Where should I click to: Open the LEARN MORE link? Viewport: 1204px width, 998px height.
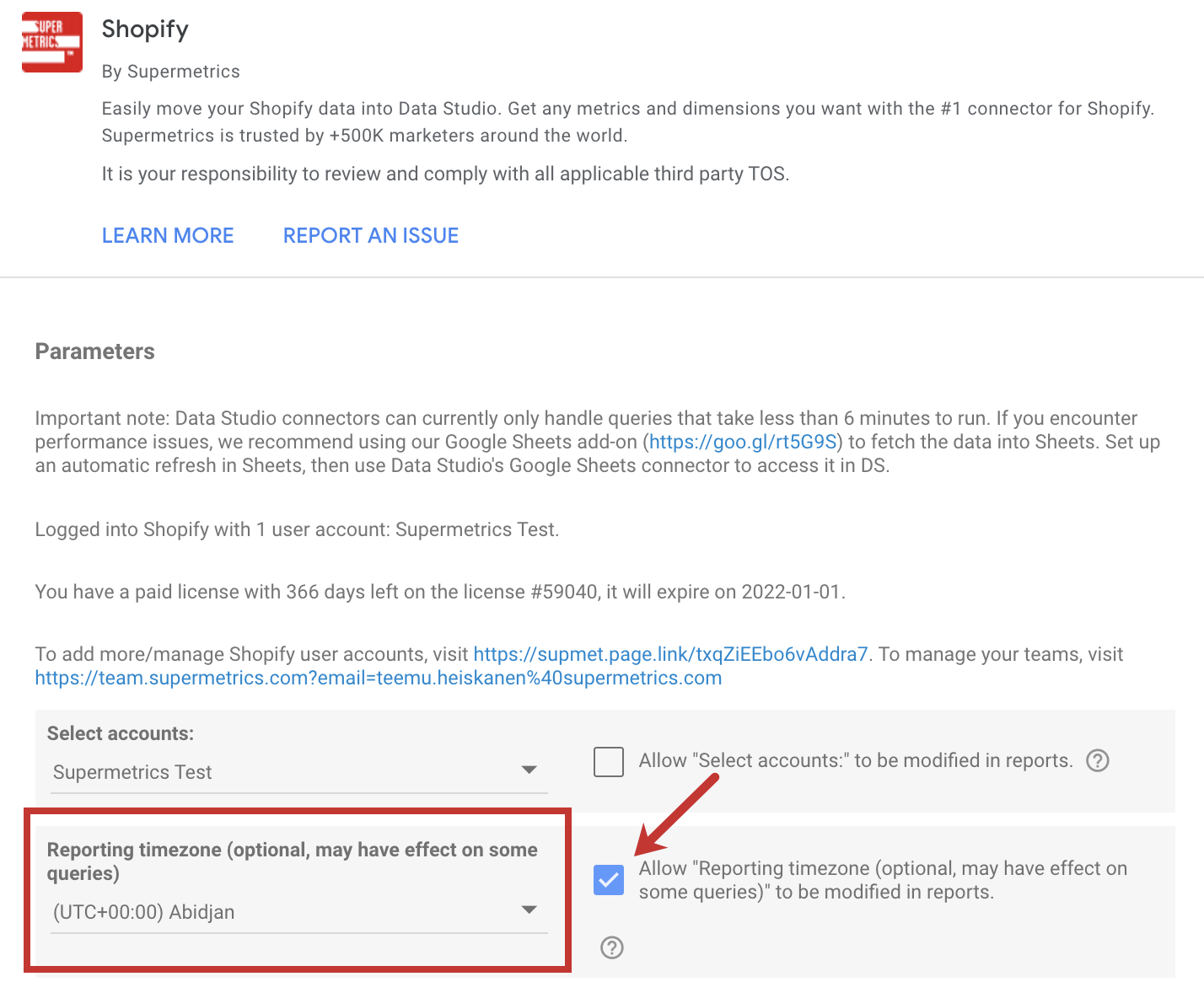(x=168, y=236)
